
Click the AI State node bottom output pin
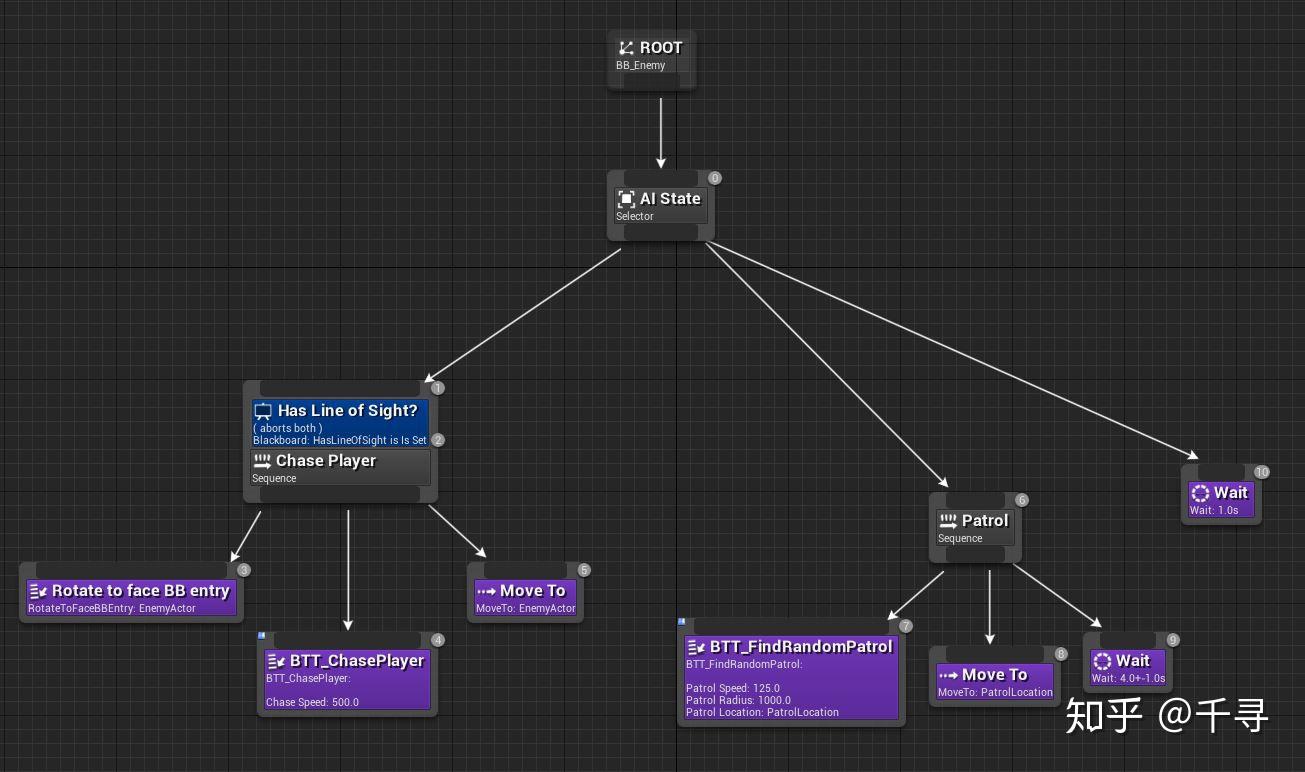(661, 232)
